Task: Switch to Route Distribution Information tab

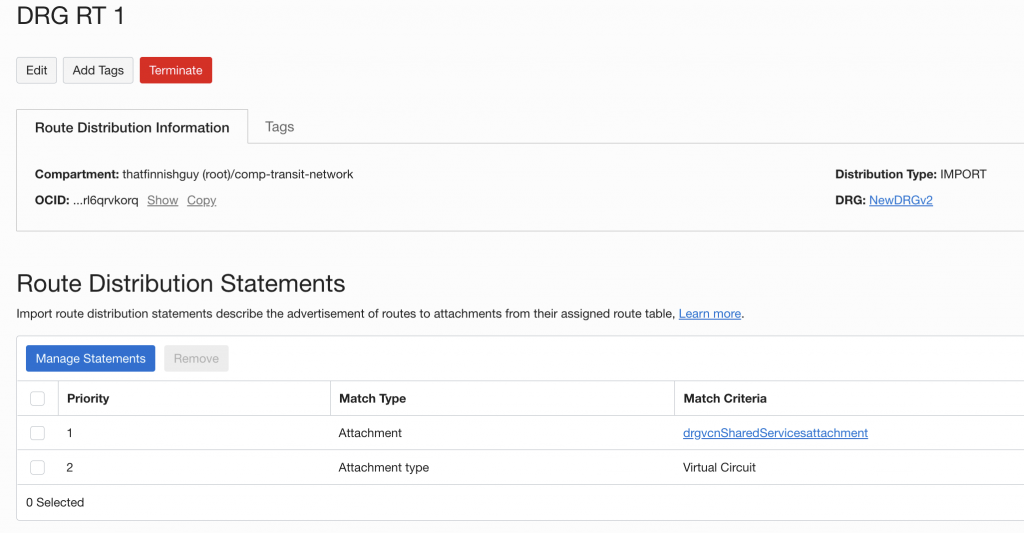Action: (x=132, y=127)
